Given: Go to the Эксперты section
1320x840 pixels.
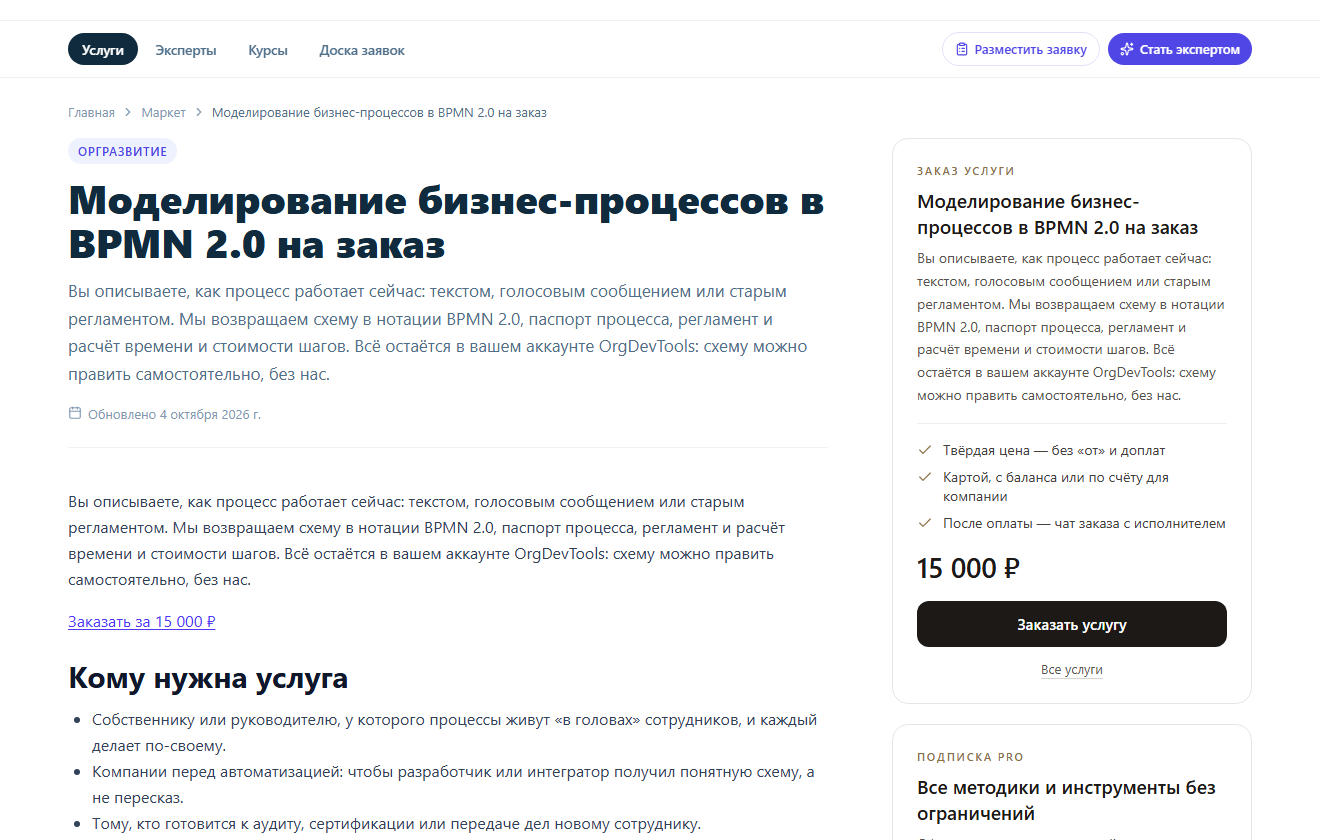Looking at the screenshot, I should 186,50.
